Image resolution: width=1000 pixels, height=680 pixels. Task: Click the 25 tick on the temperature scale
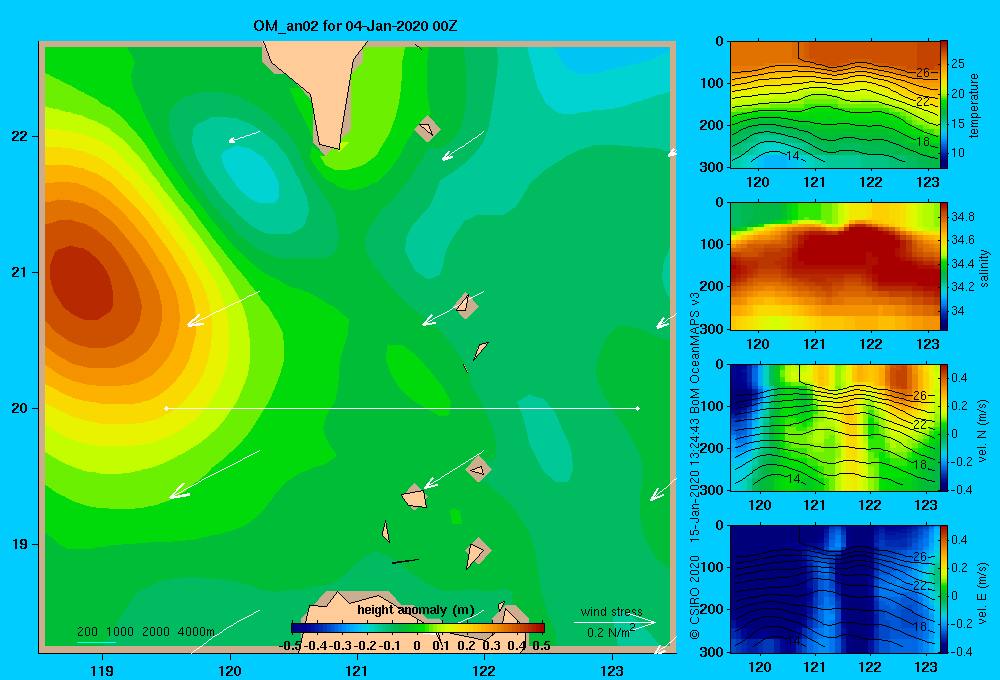tap(957, 64)
